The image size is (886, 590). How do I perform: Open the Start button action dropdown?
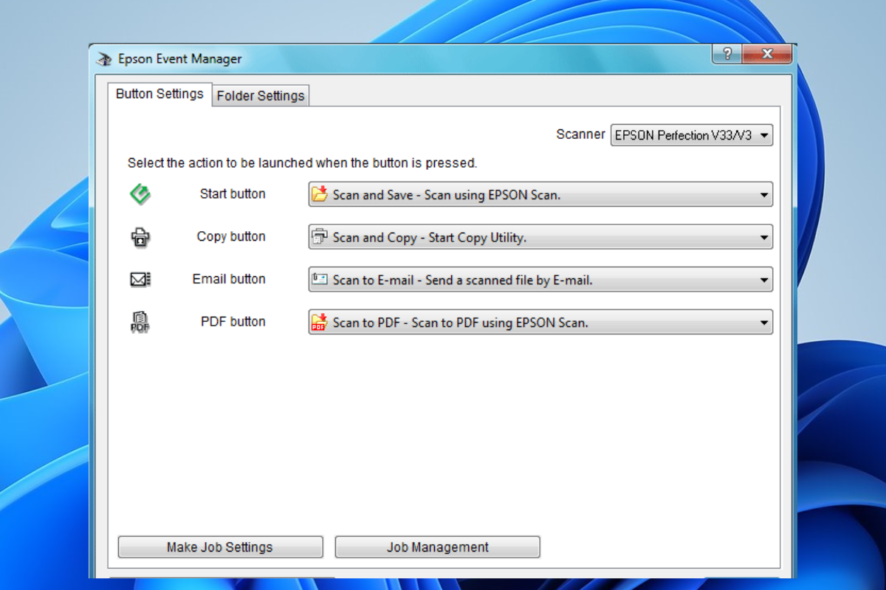tap(540, 194)
